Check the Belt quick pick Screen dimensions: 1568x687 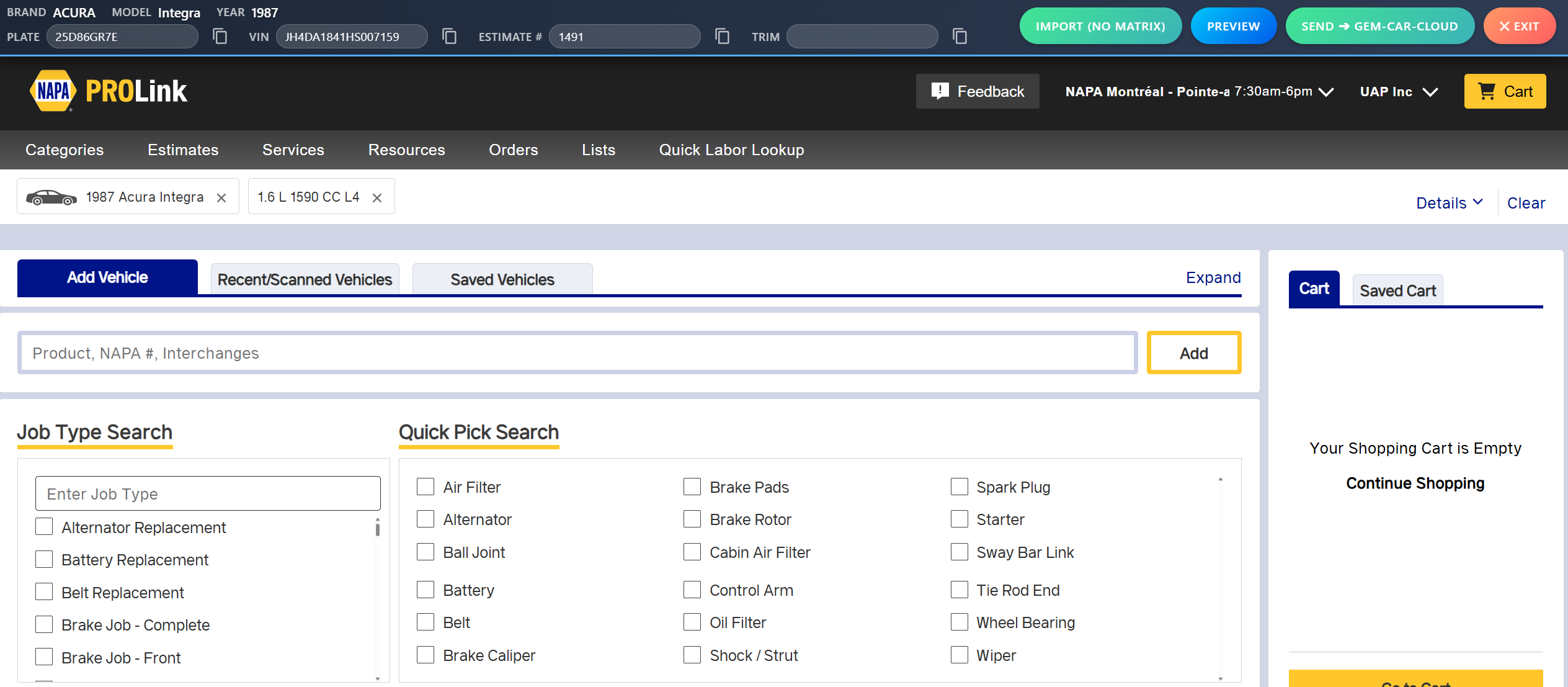tap(425, 622)
